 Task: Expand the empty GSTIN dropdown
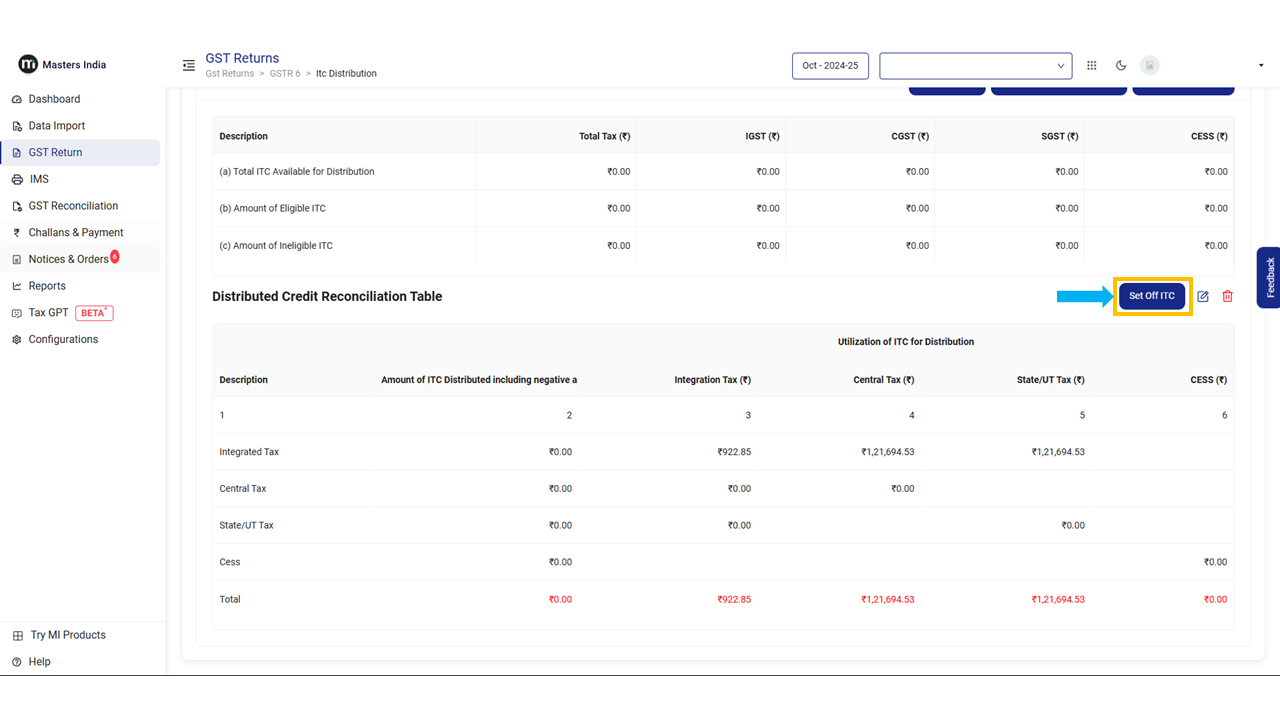[x=975, y=66]
